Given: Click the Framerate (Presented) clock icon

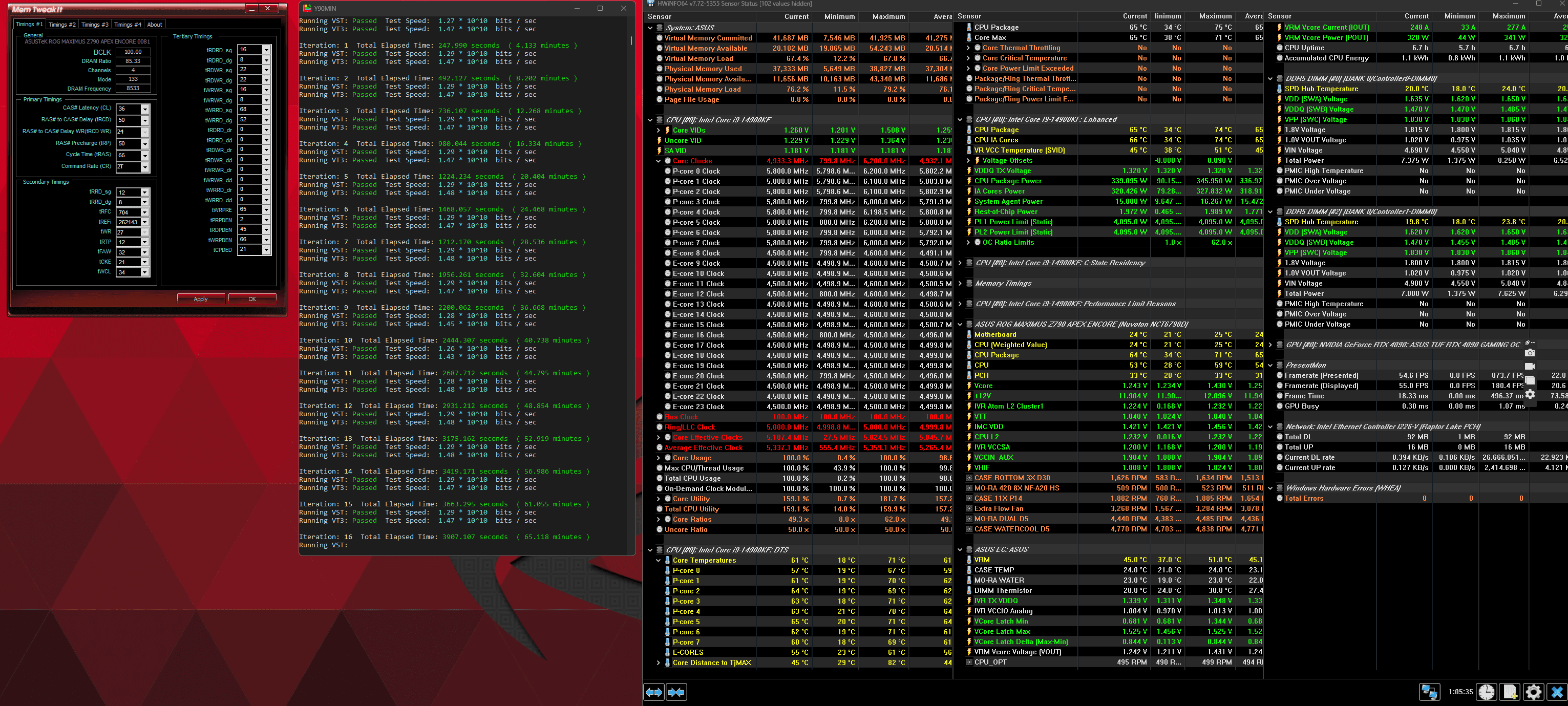Looking at the screenshot, I should (1280, 375).
